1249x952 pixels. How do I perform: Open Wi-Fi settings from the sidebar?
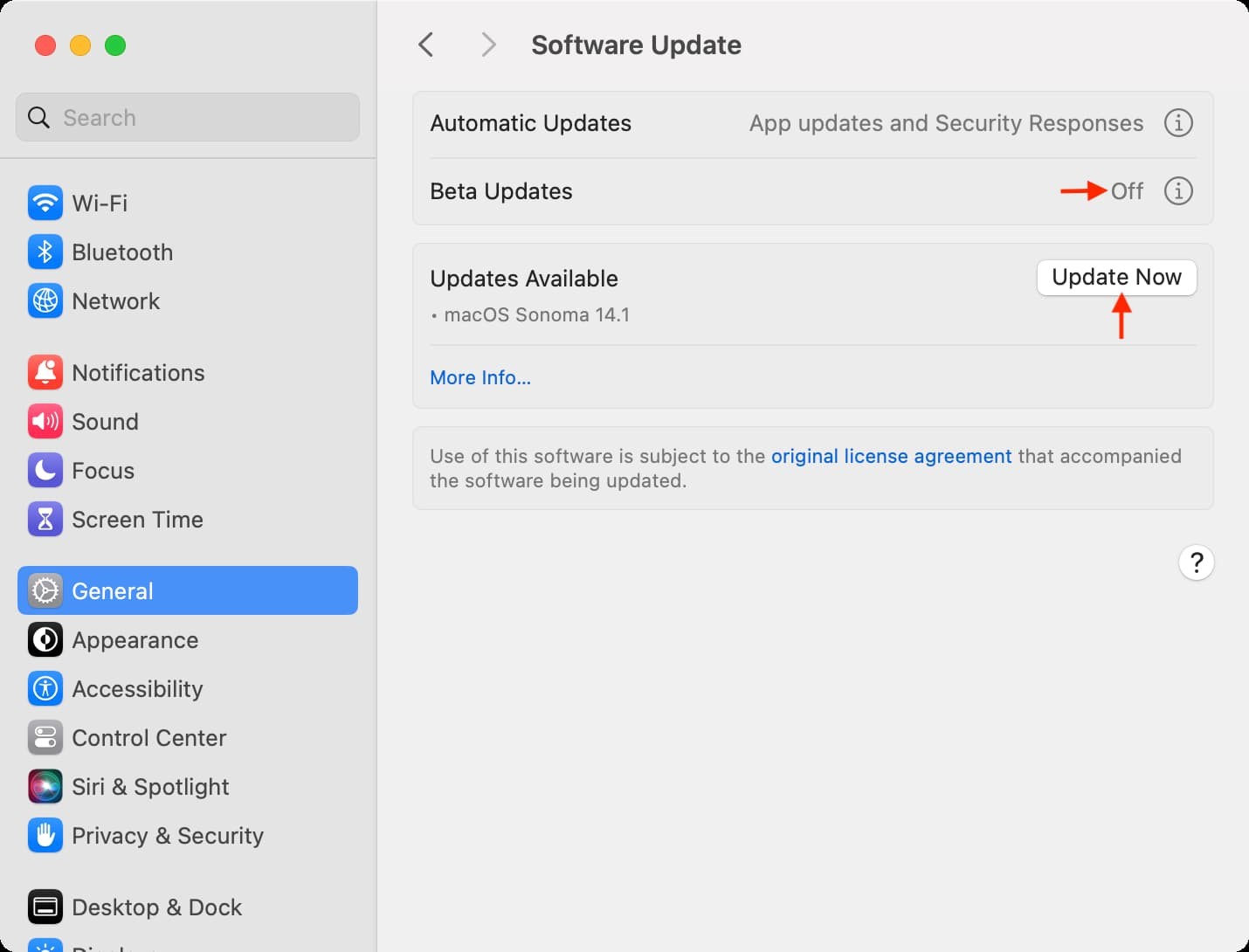point(100,203)
